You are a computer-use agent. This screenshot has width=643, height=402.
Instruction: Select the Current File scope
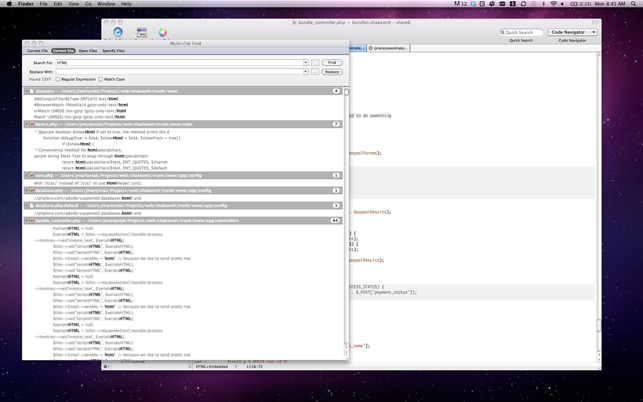click(x=37, y=51)
